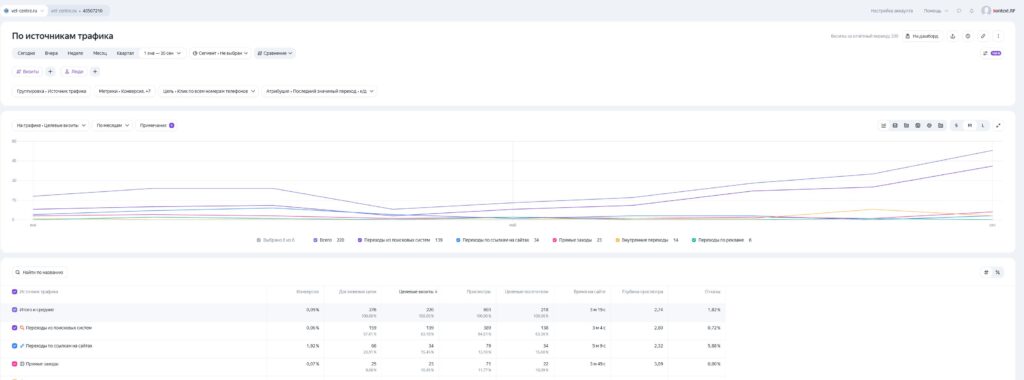
Task: Open 'Метрики · Конверсия, +7' settings
Action: tap(124, 91)
